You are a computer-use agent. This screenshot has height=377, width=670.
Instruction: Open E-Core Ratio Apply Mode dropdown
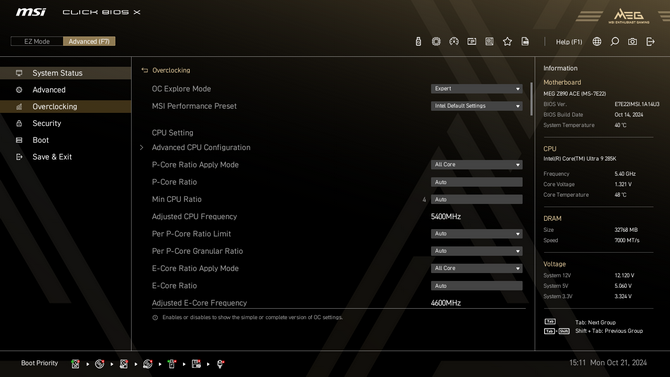coord(476,268)
